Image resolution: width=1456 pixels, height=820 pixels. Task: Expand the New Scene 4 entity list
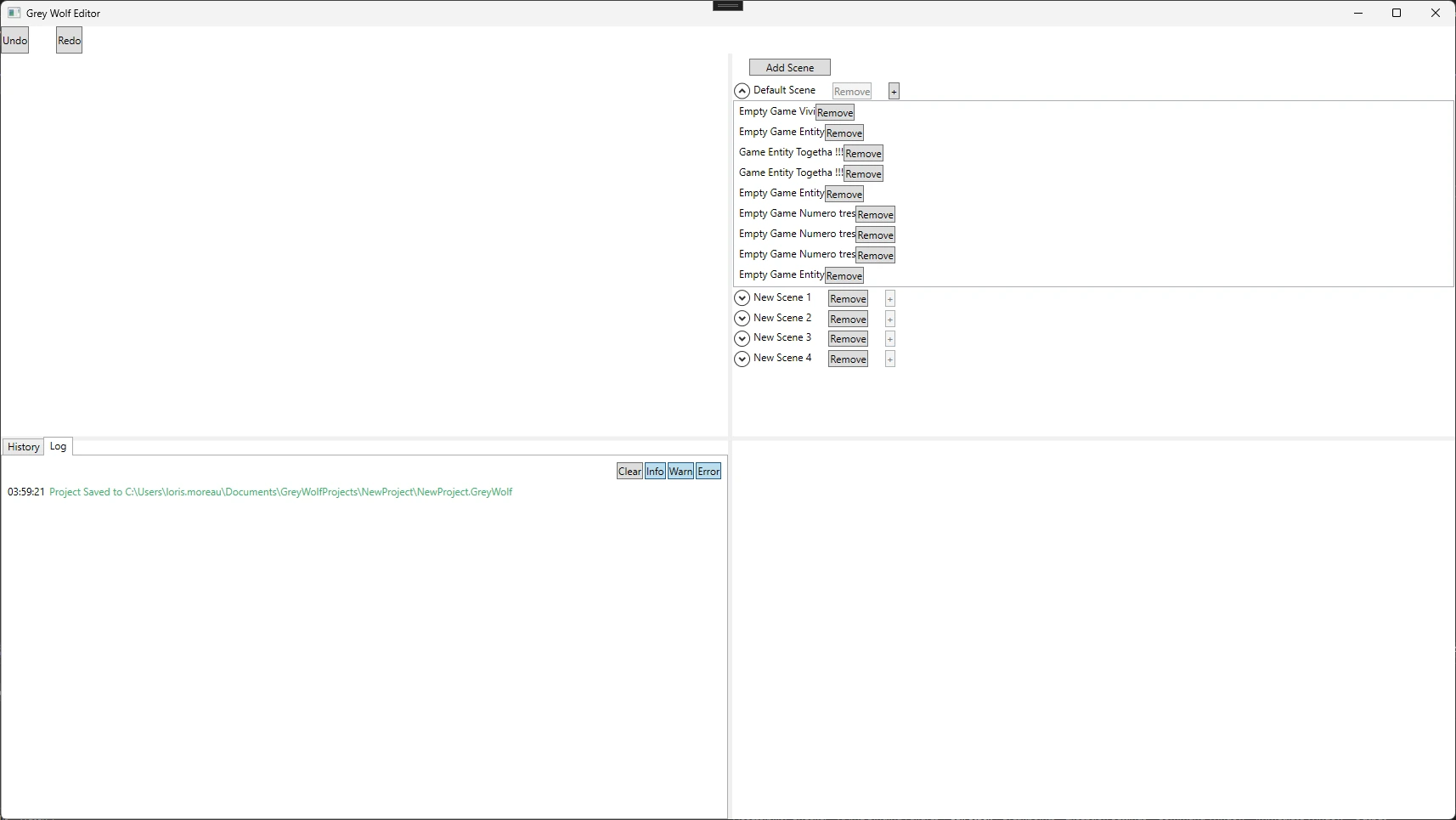click(742, 359)
